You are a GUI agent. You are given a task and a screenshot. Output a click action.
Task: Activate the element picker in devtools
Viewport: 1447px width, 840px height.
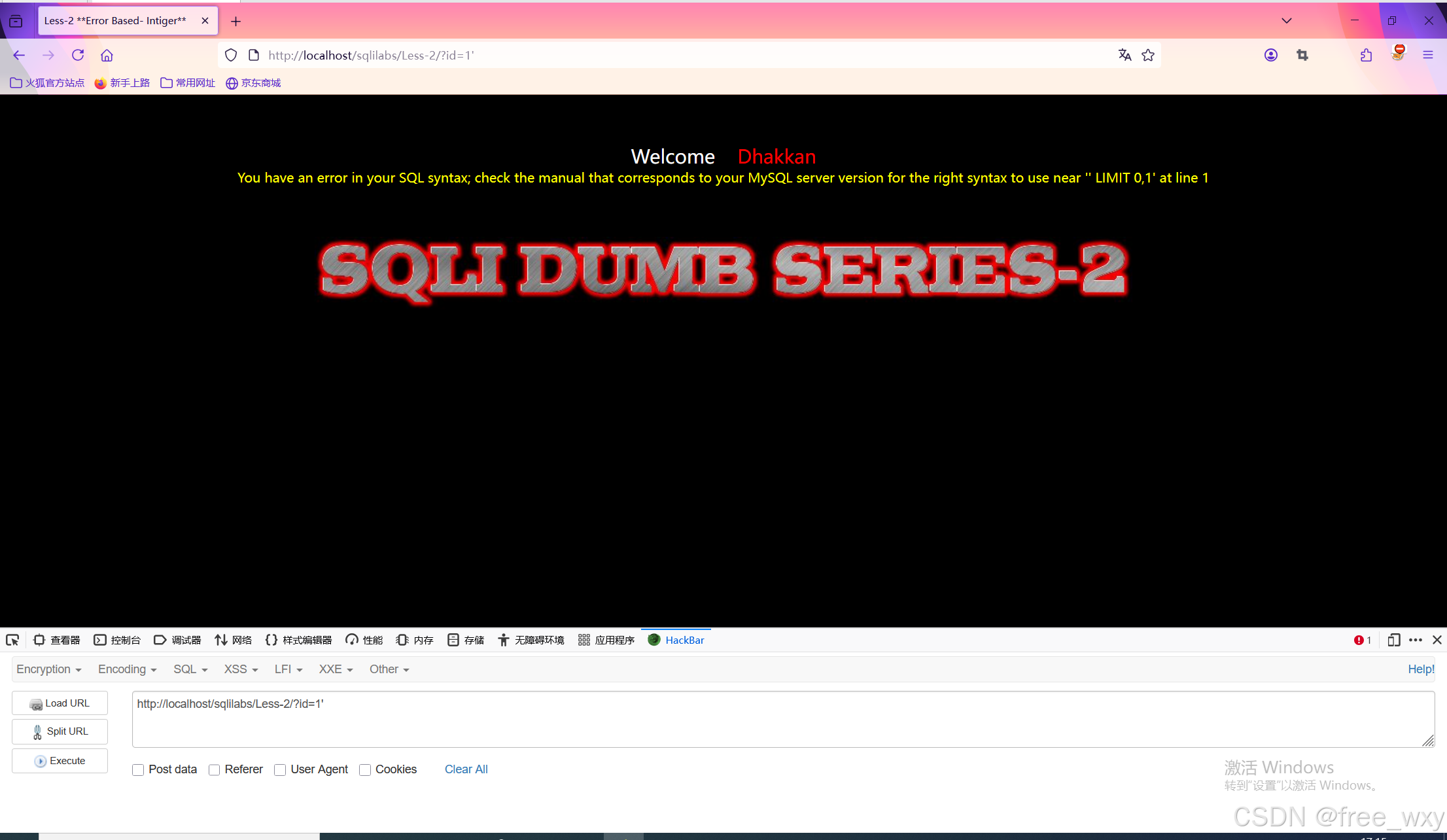12,640
